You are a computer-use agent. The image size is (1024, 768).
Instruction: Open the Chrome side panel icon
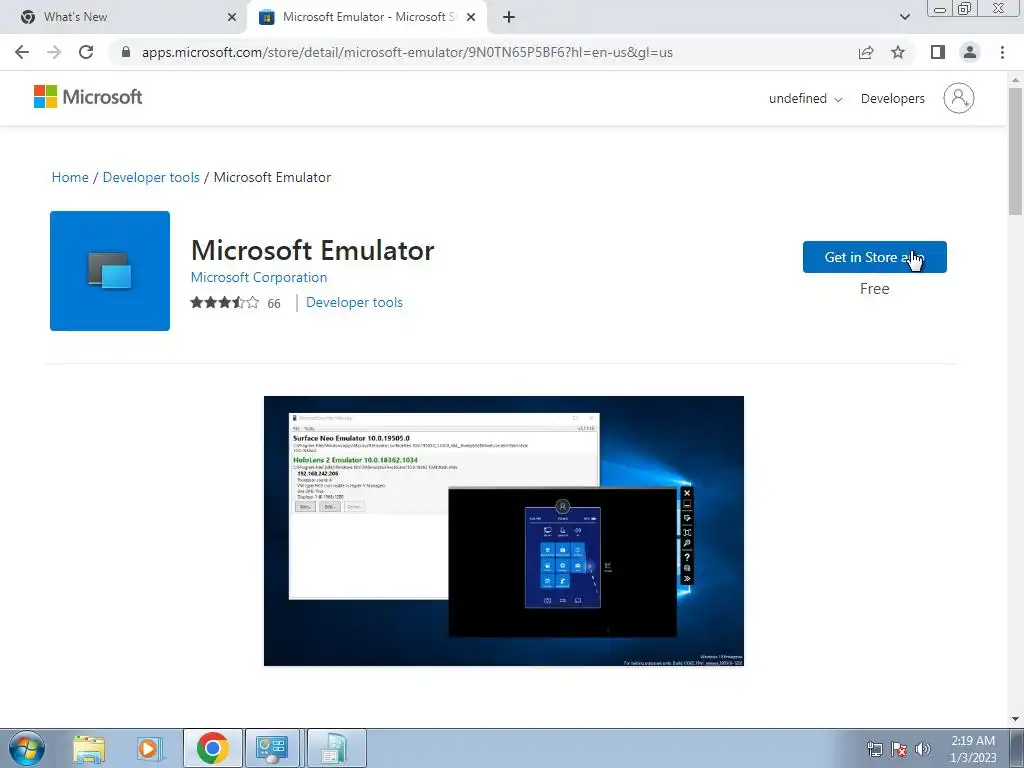[x=938, y=52]
